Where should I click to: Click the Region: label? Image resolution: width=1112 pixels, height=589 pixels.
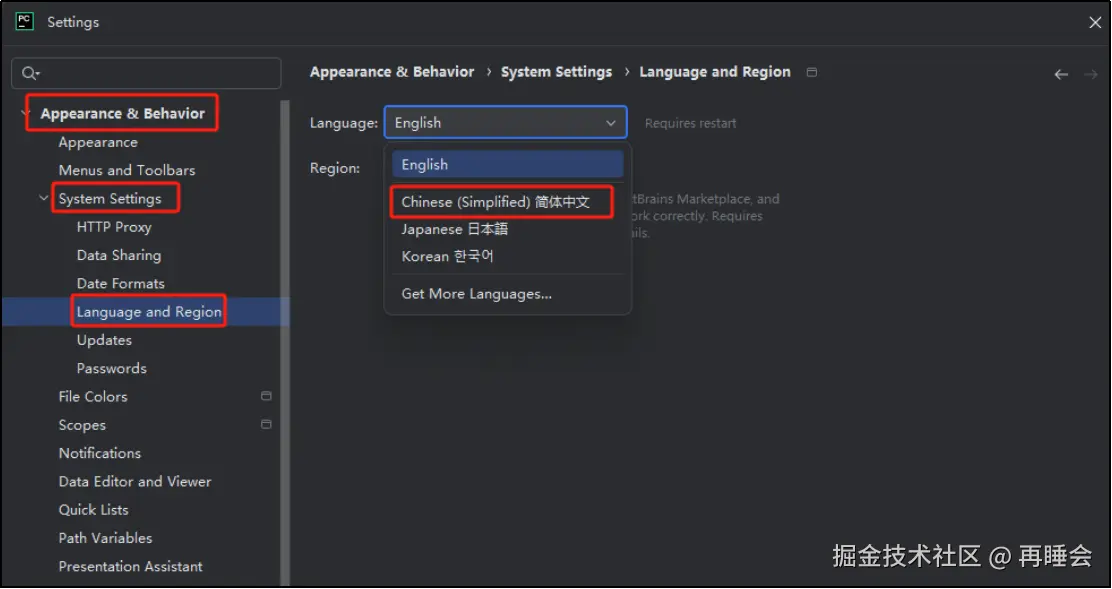click(x=335, y=168)
